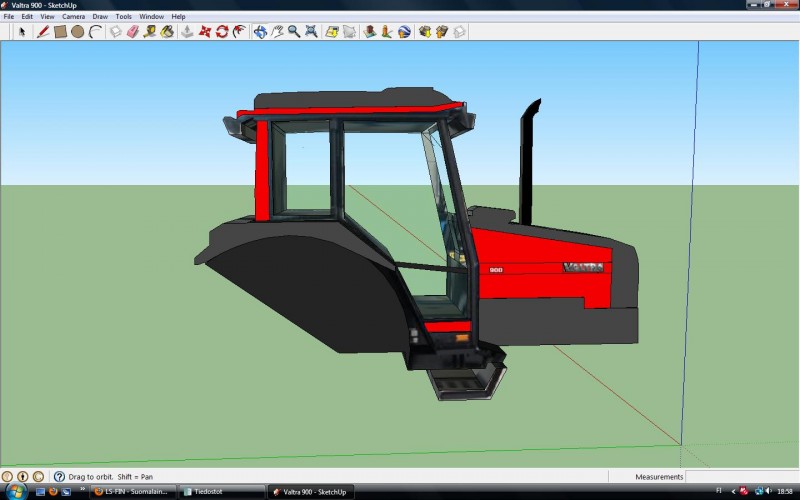This screenshot has width=800, height=500.
Task: Select the Zoom magnifier tool
Action: click(294, 32)
